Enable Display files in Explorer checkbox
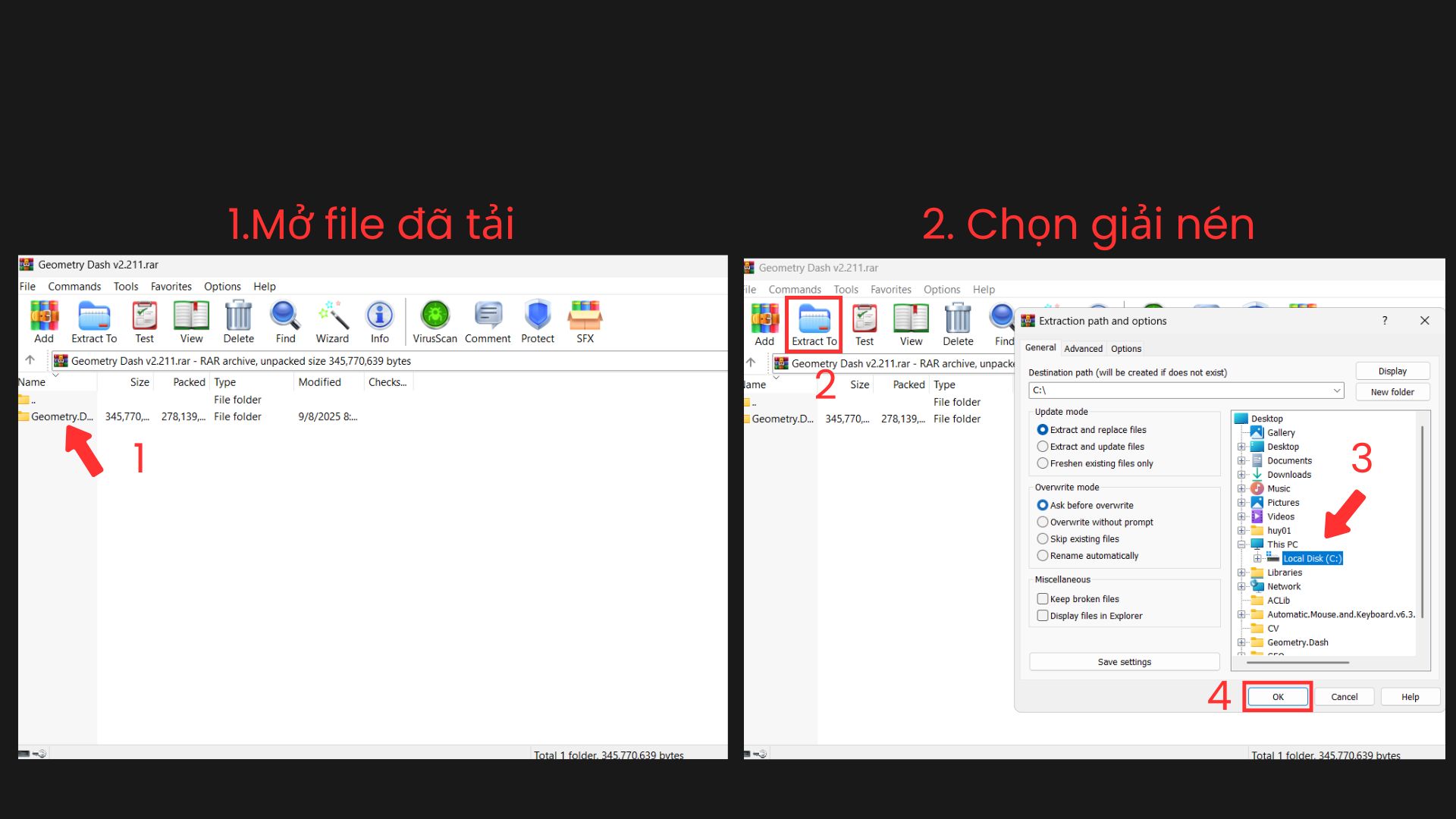 [x=1043, y=615]
